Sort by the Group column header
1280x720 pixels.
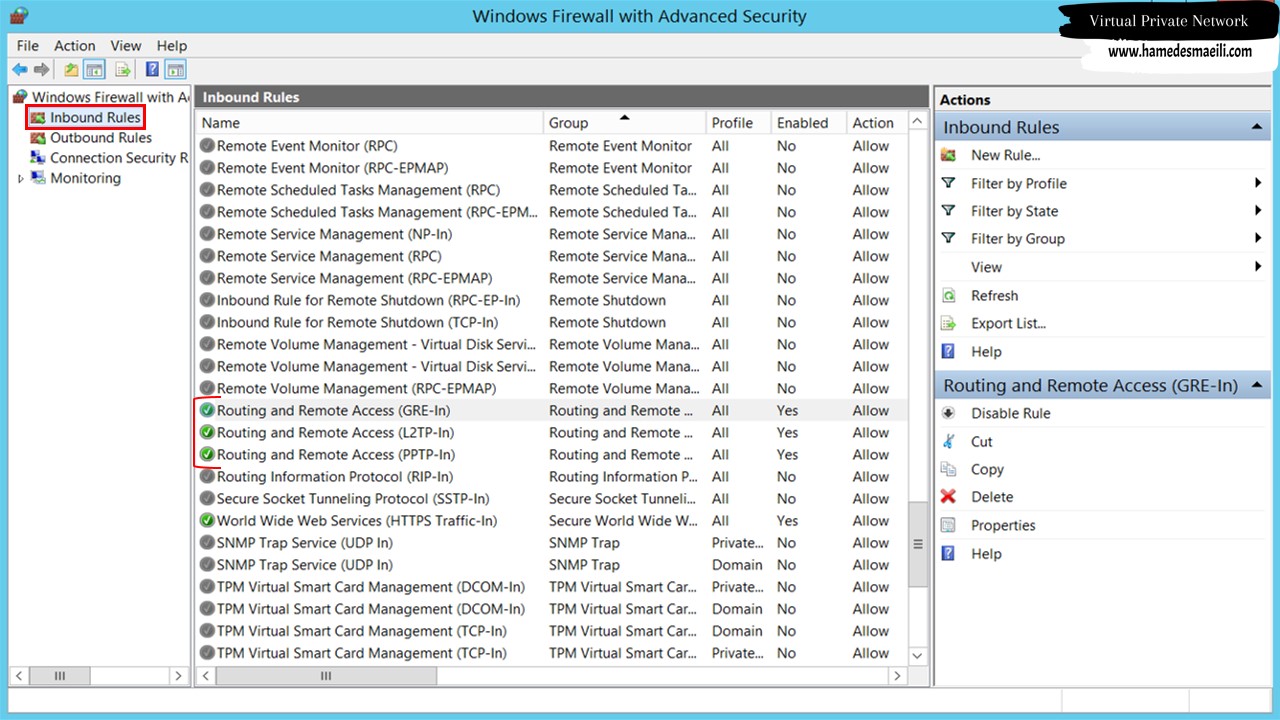click(625, 123)
